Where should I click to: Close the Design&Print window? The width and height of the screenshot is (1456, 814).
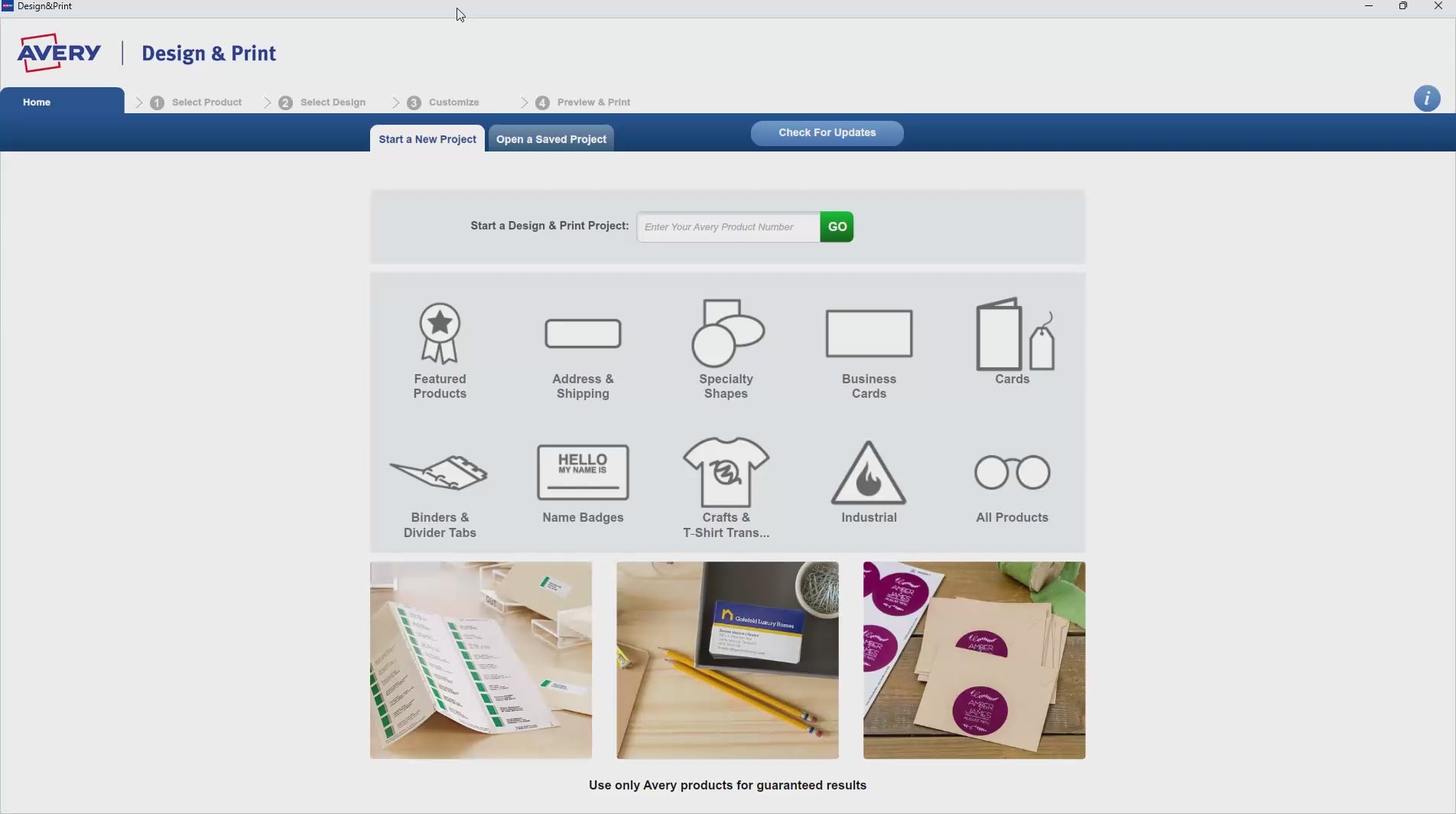click(x=1438, y=6)
